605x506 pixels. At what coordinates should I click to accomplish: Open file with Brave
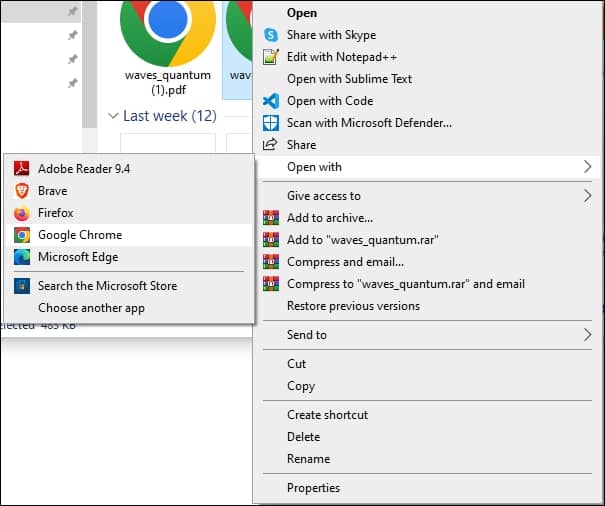tap(129, 191)
